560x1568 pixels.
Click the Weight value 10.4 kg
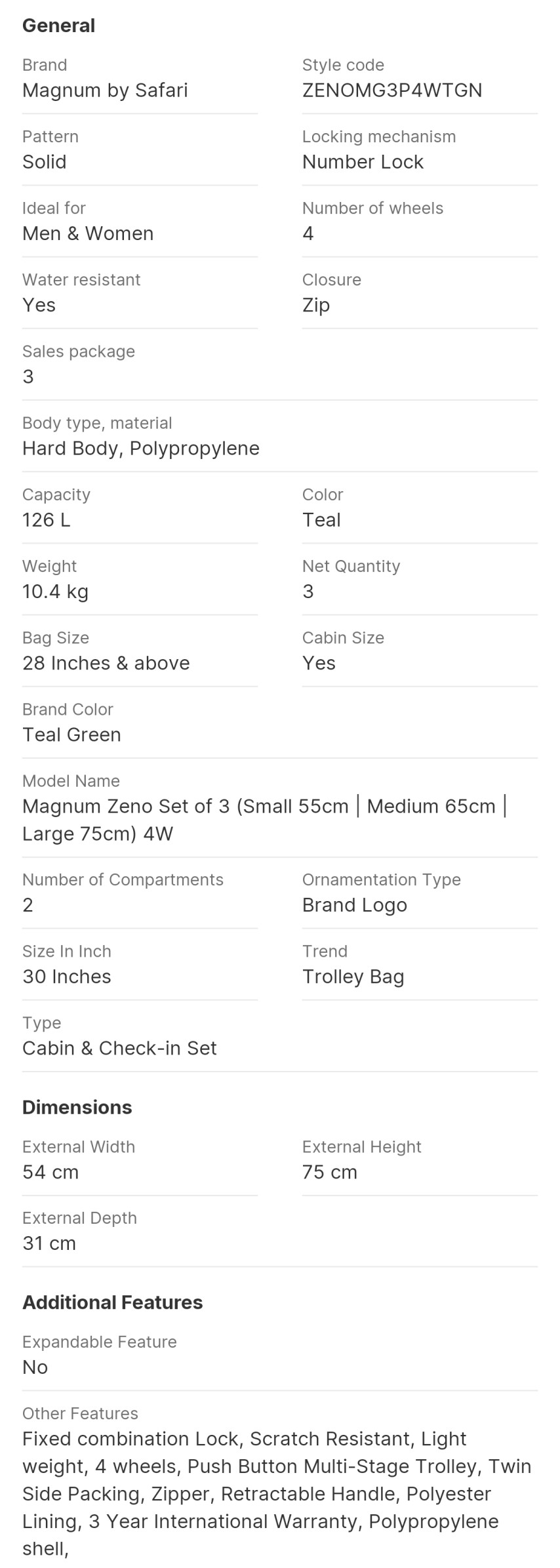pyautogui.click(x=55, y=591)
